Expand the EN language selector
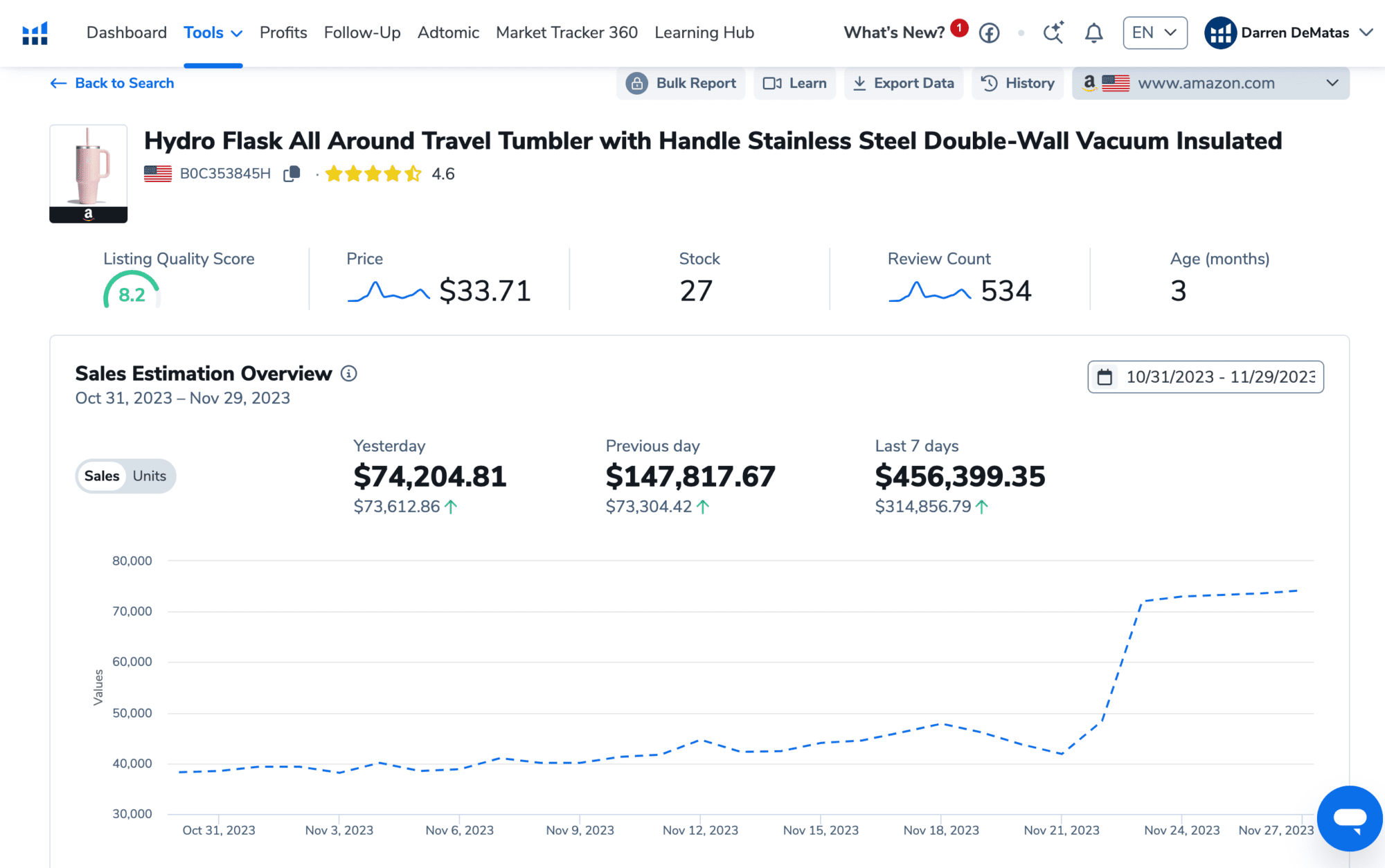Screen dimensions: 1385x868 [1154, 33]
